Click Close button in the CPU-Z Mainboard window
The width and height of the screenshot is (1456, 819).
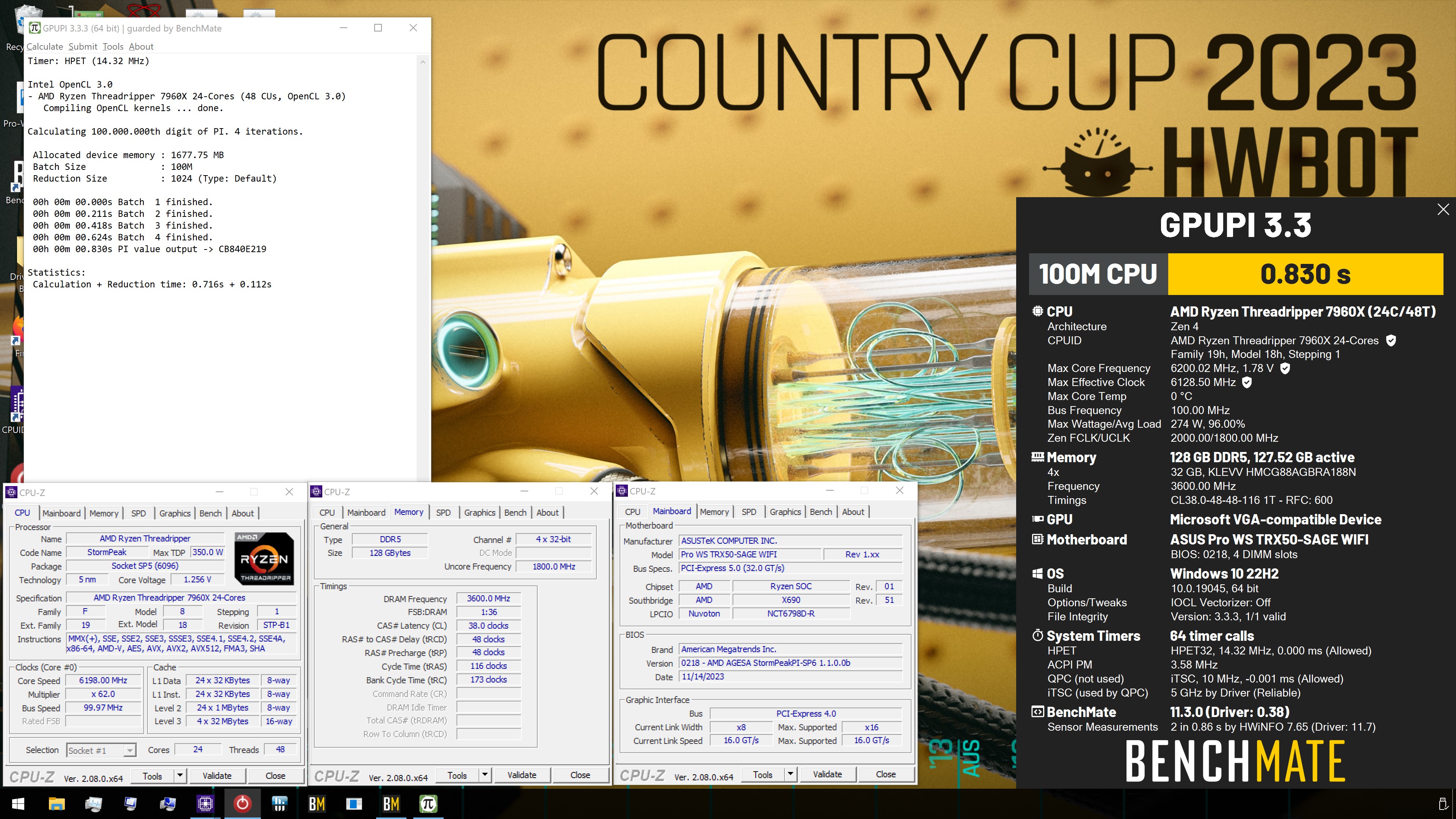[886, 774]
